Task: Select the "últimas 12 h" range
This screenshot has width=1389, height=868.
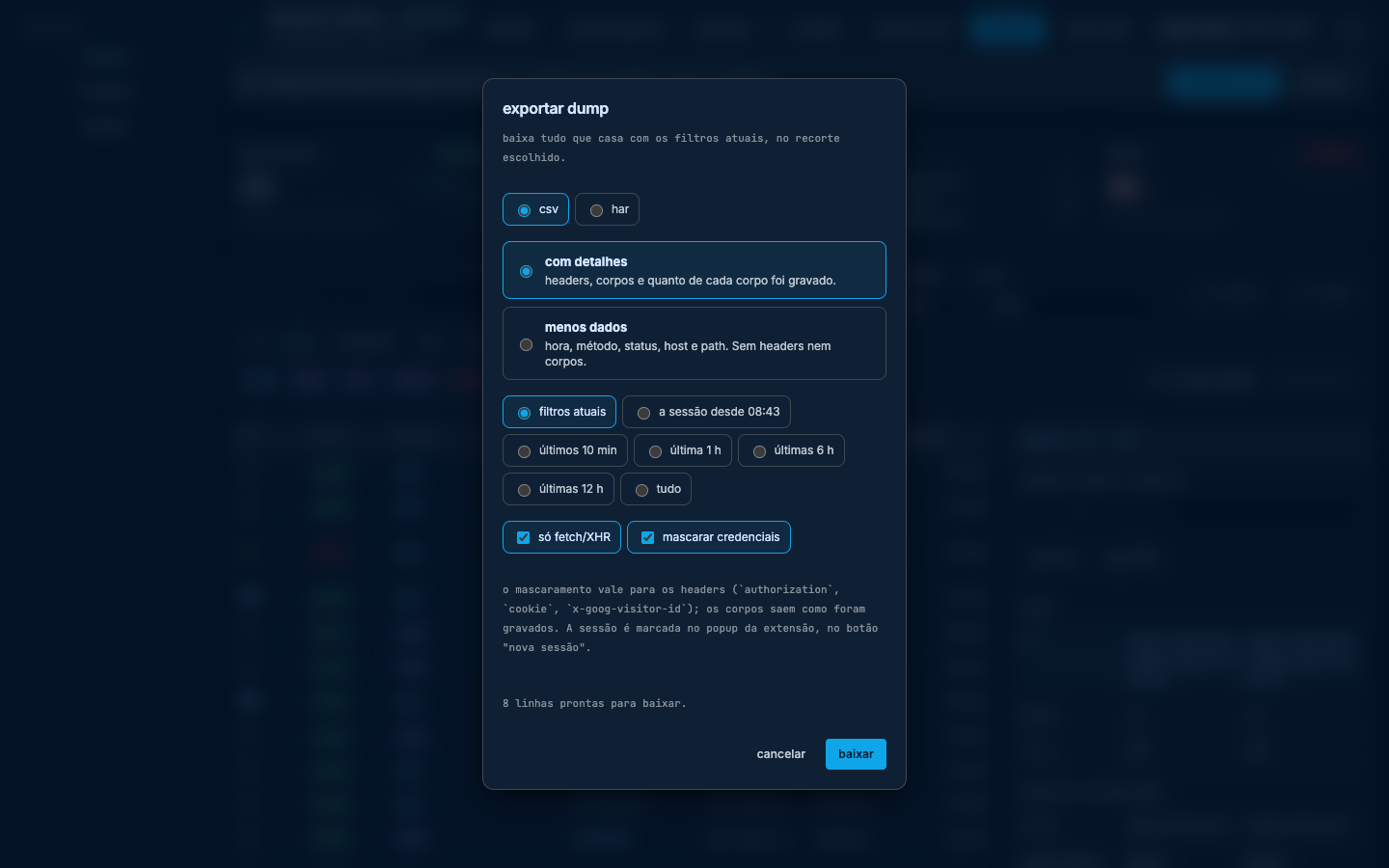Action: [558, 489]
